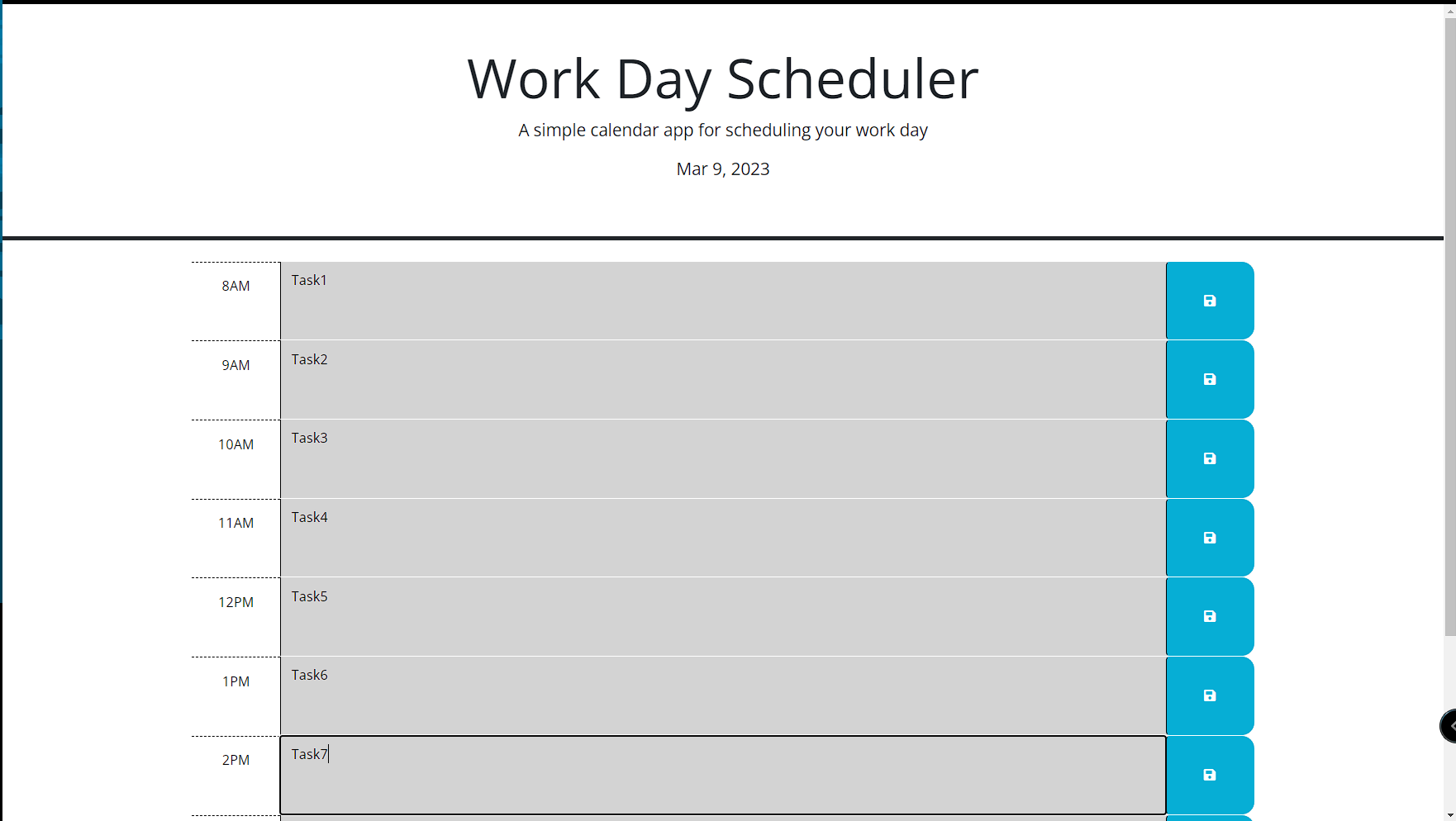Select the 10AM Task3 text box
The width and height of the screenshot is (1456, 821).
pyautogui.click(x=722, y=458)
